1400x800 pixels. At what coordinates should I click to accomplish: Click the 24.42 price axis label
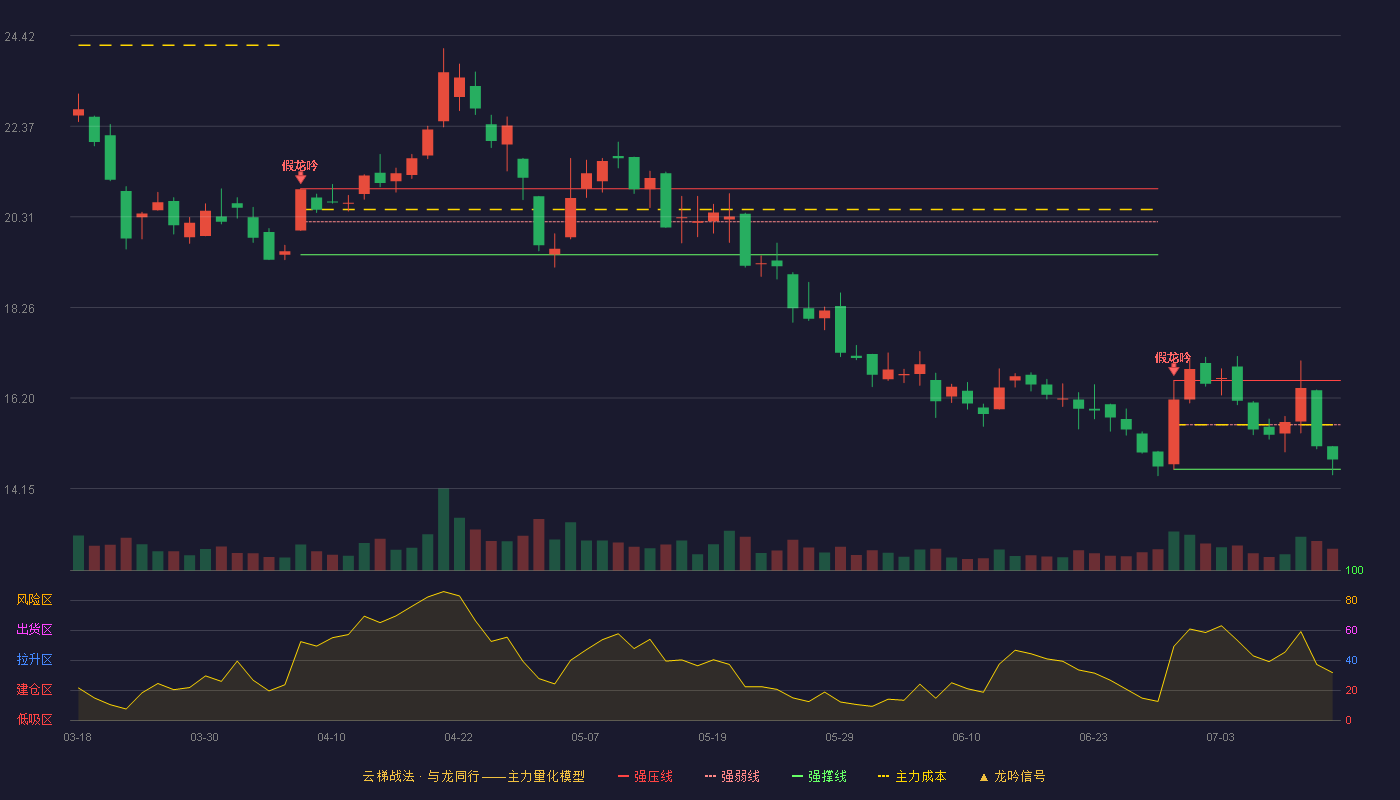[x=19, y=37]
